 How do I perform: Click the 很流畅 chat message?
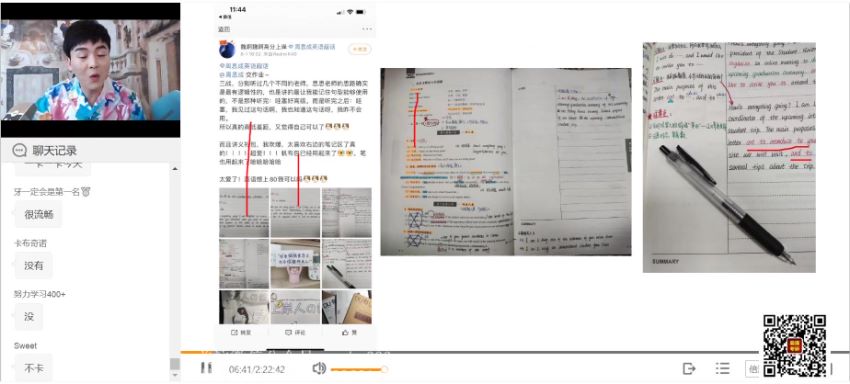coord(38,215)
